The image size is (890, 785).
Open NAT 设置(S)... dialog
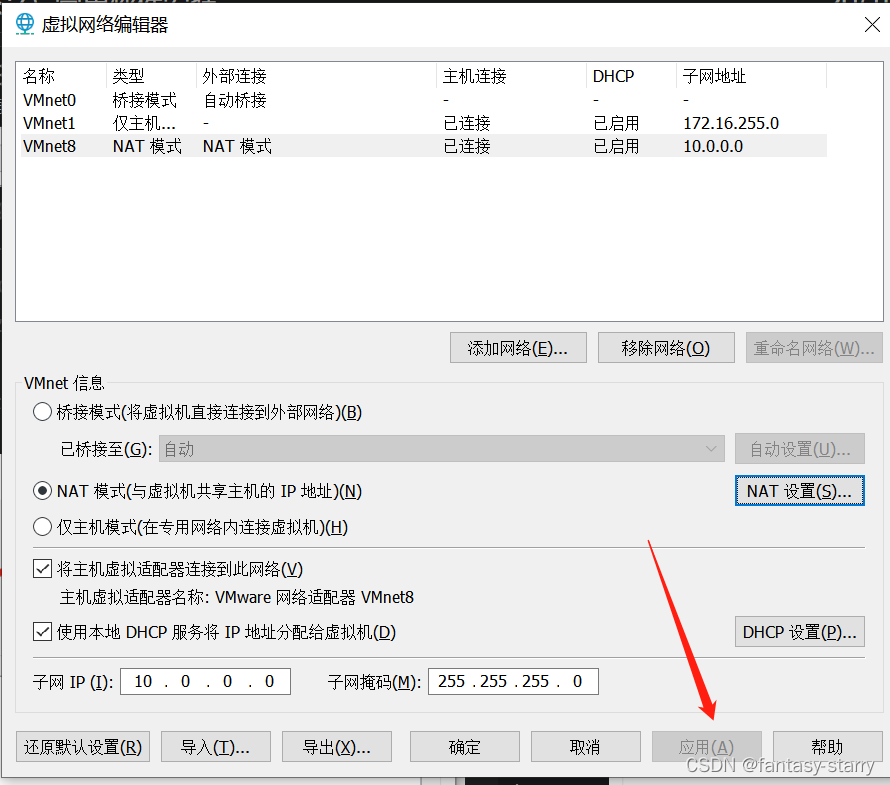[x=800, y=491]
